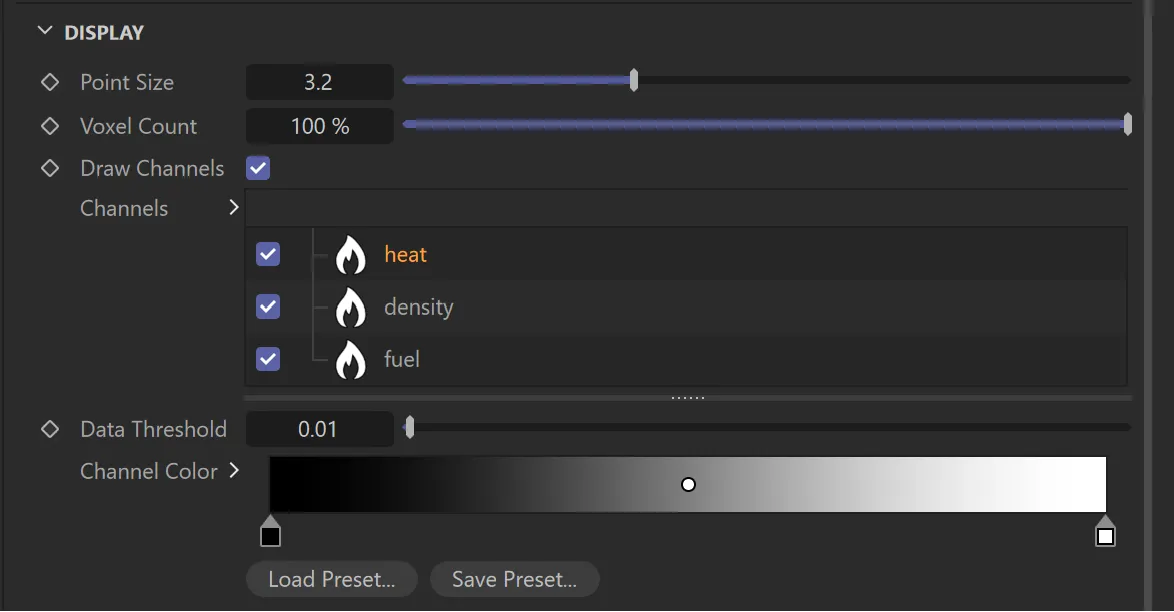Collapse the DISPLAY section

point(44,32)
